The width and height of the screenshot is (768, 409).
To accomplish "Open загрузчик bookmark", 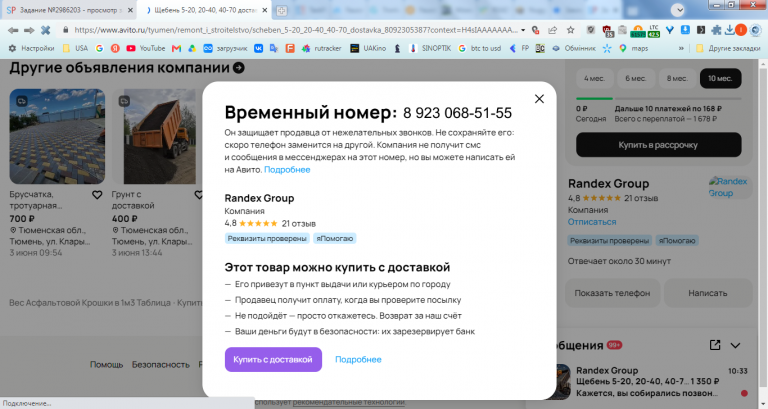I will pos(225,48).
